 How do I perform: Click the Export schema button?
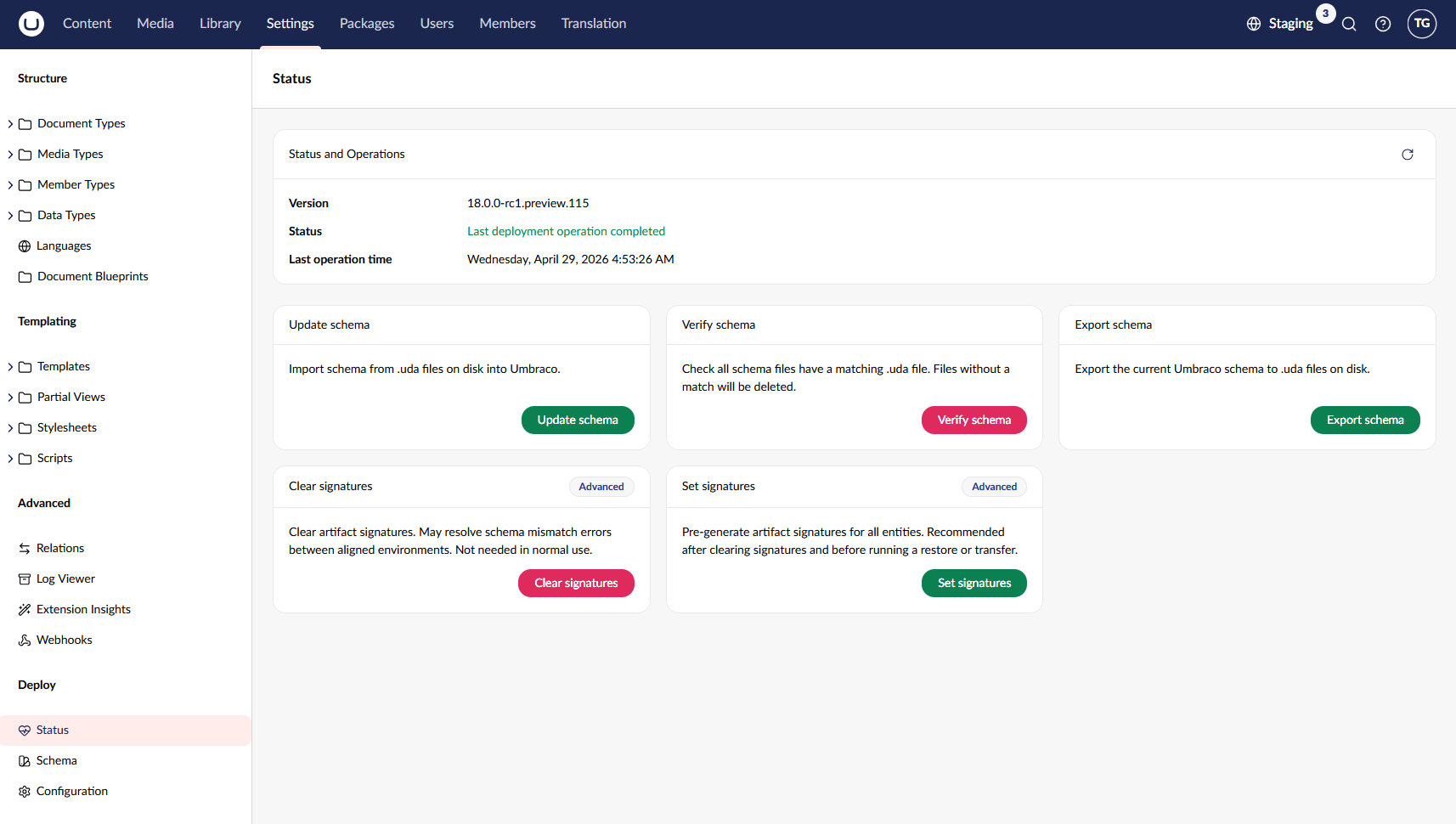[1365, 420]
